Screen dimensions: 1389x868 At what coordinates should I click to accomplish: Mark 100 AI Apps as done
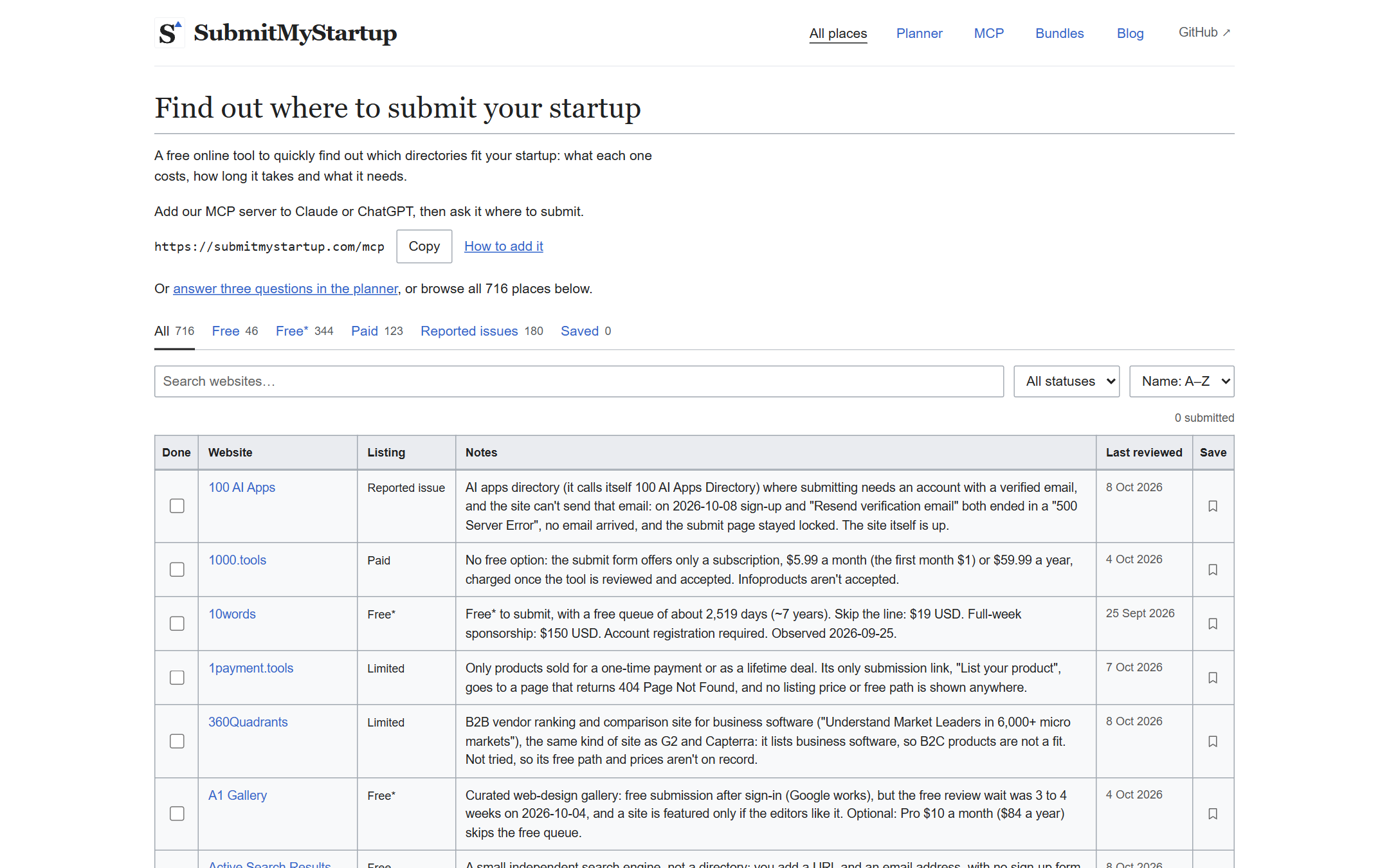click(x=177, y=506)
